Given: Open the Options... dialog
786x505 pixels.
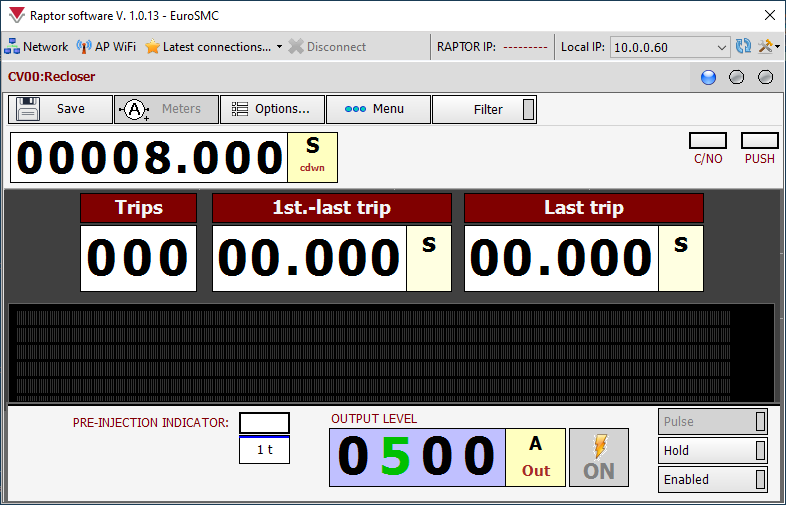Looking at the screenshot, I should pyautogui.click(x=272, y=109).
